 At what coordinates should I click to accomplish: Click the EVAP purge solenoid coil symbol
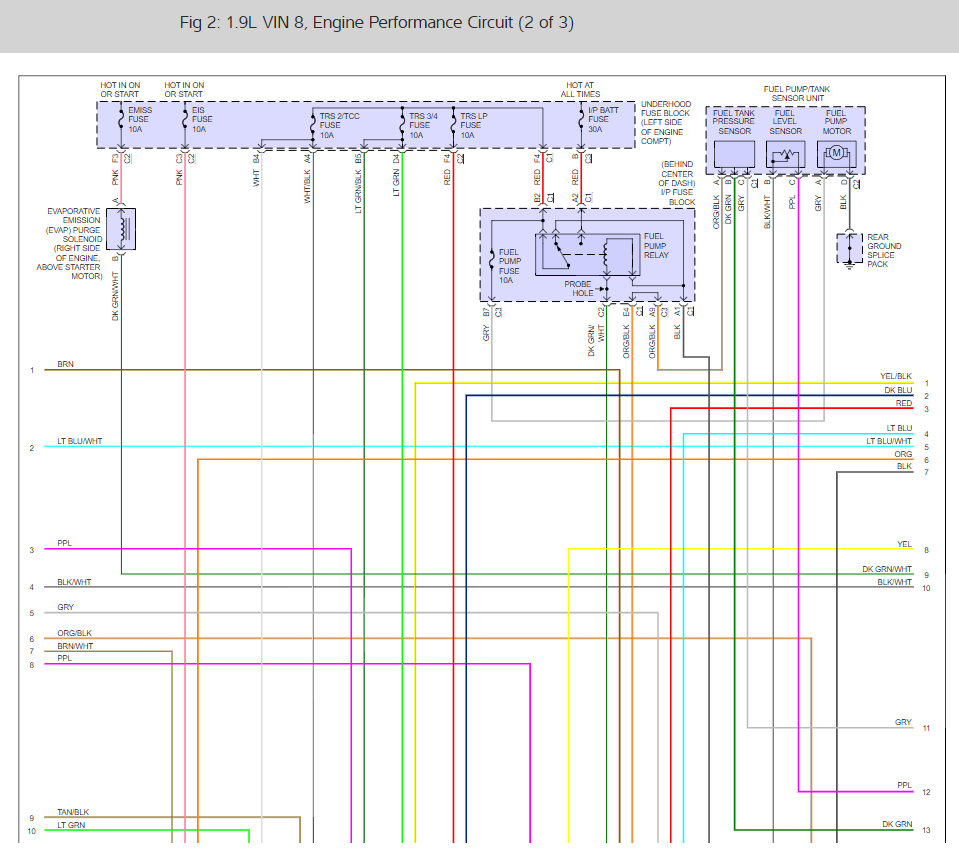point(121,229)
